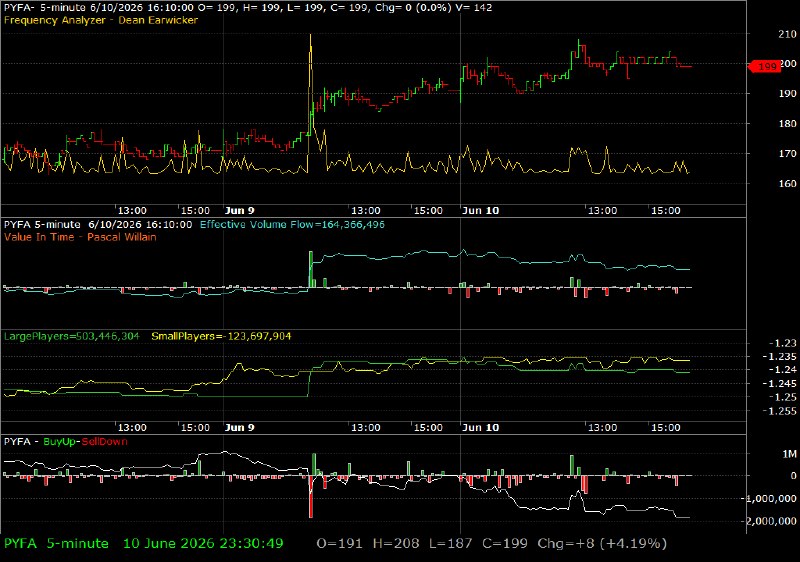The width and height of the screenshot is (800, 562).
Task: Click the 'LargePlayers=503,446,304' legend
Action: tap(71, 336)
